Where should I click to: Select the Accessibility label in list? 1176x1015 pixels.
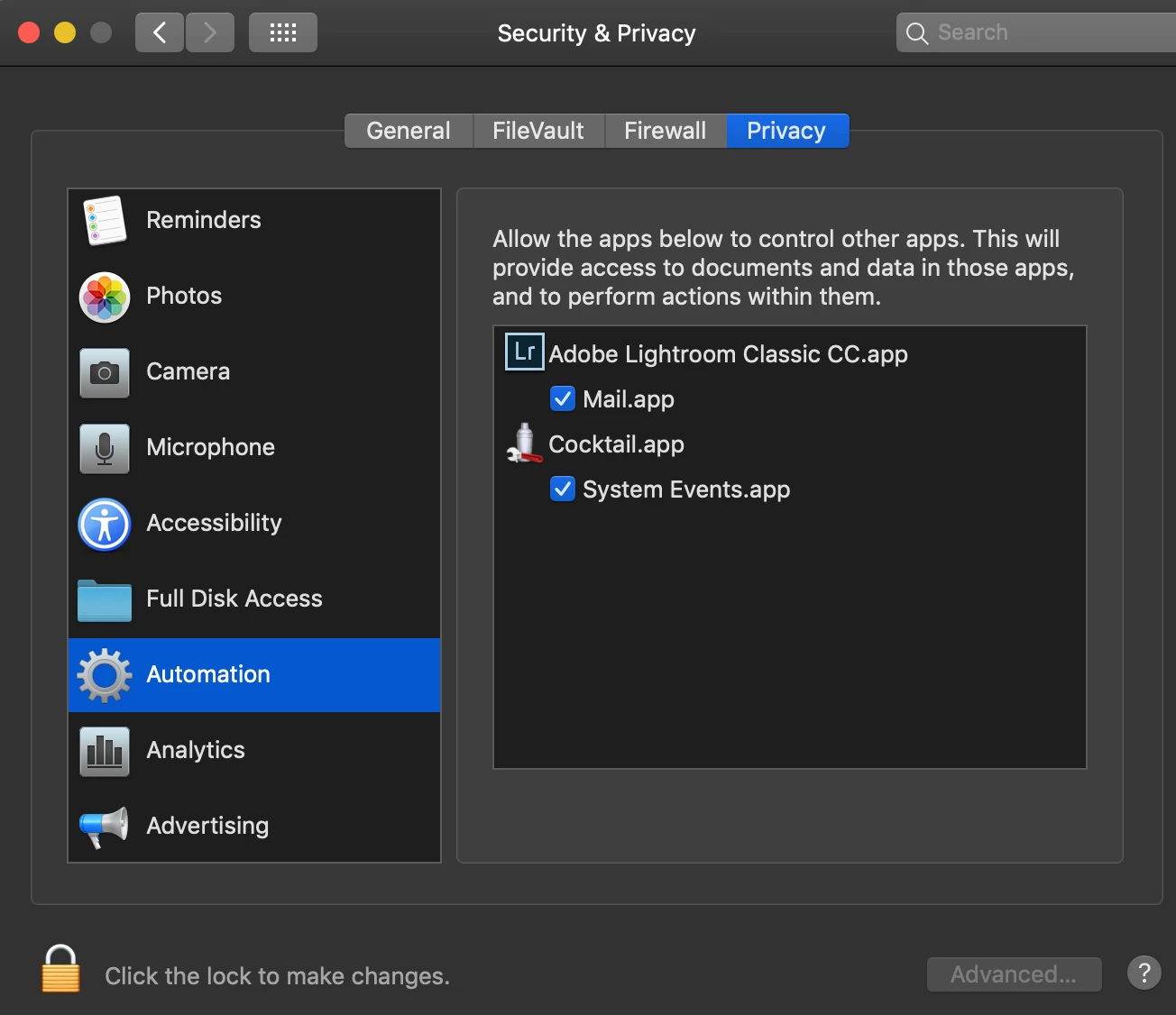click(215, 523)
